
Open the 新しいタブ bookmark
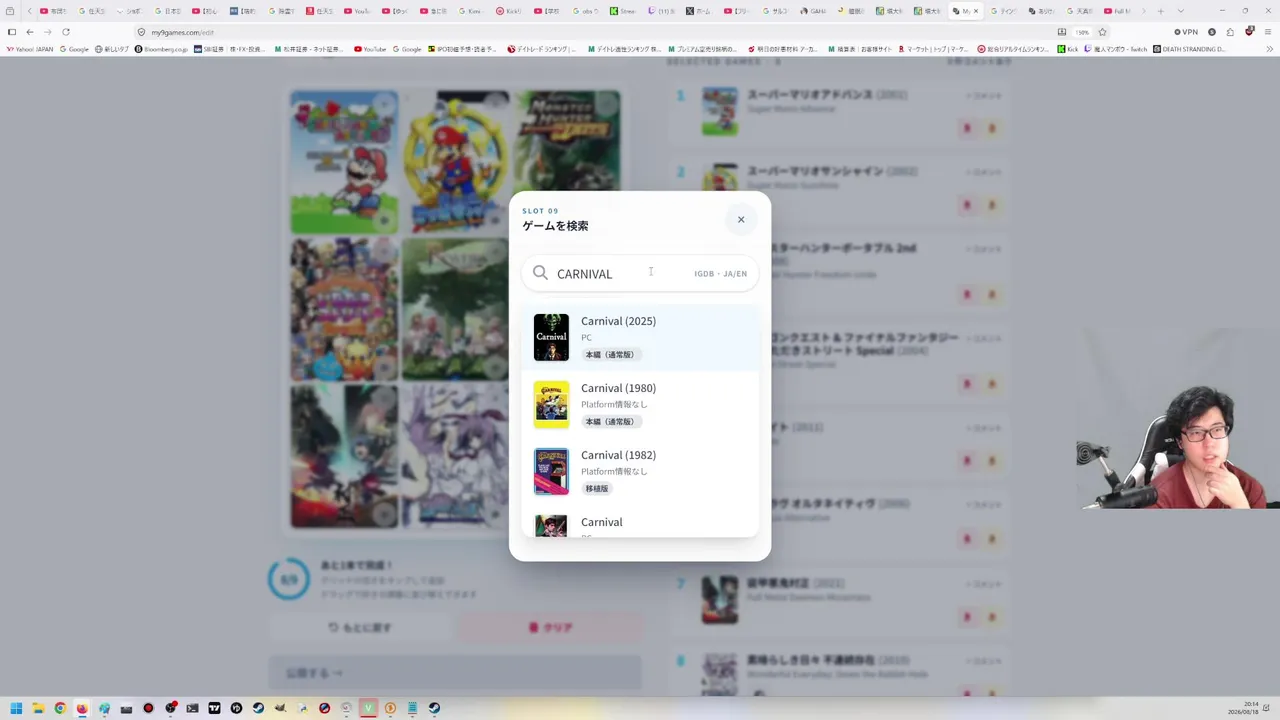[110, 49]
